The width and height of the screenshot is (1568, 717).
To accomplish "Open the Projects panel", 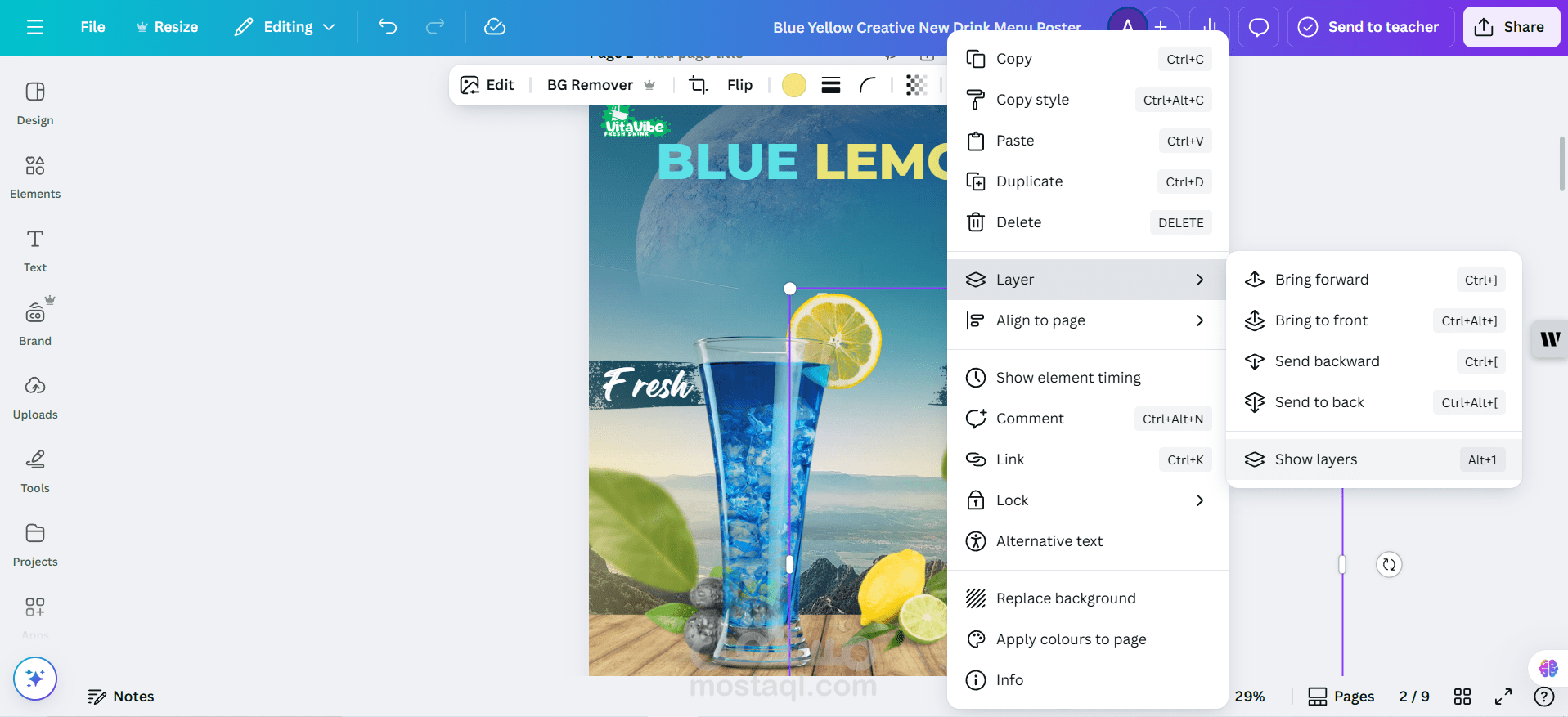I will tap(35, 544).
